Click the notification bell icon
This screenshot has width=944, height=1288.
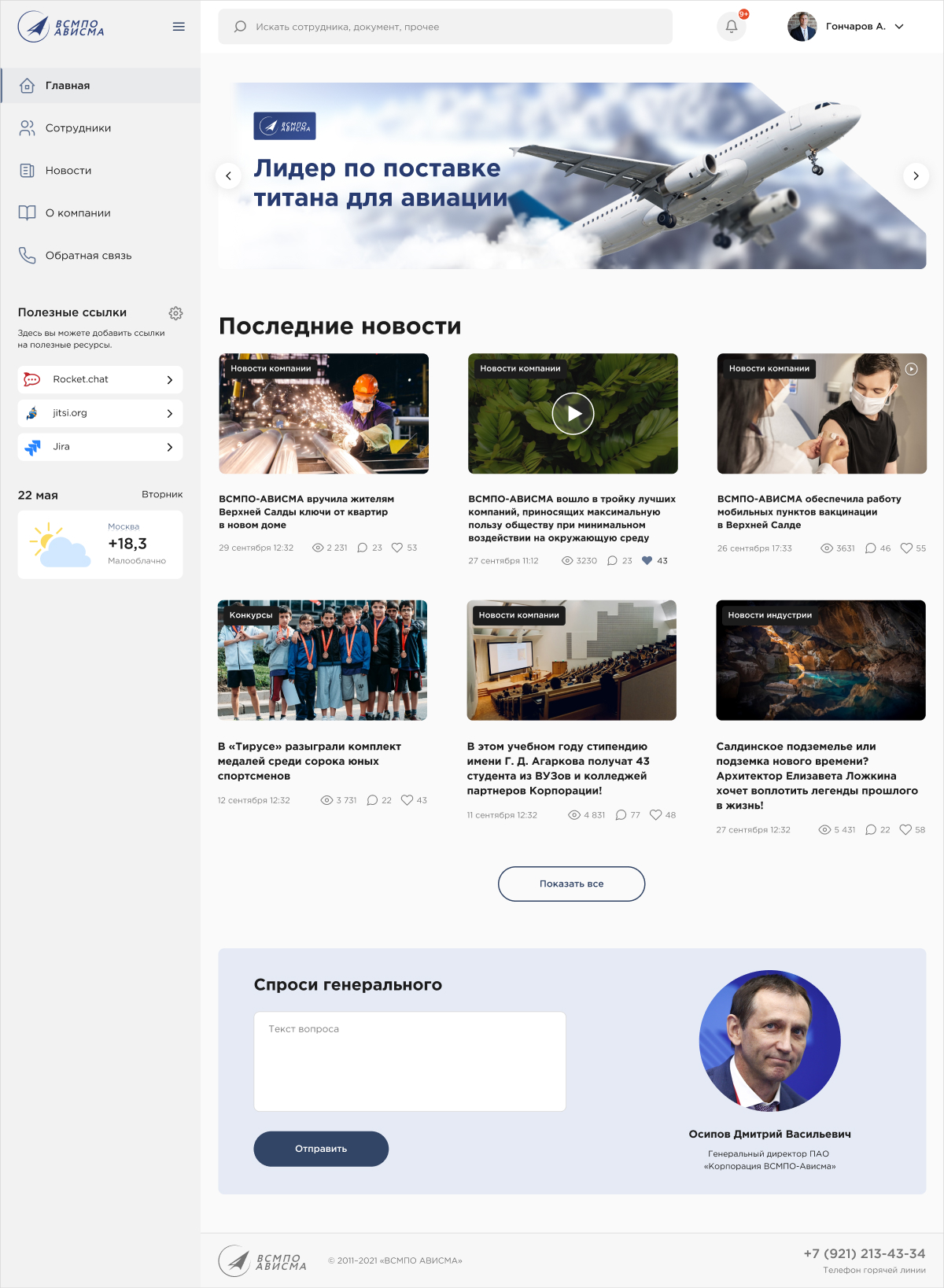click(x=732, y=27)
